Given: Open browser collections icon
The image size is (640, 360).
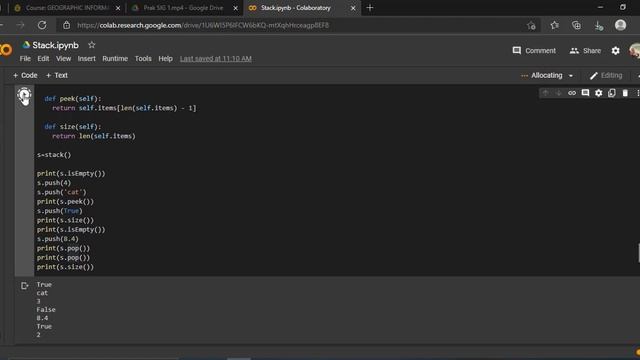Looking at the screenshot, I should pyautogui.click(x=576, y=25).
